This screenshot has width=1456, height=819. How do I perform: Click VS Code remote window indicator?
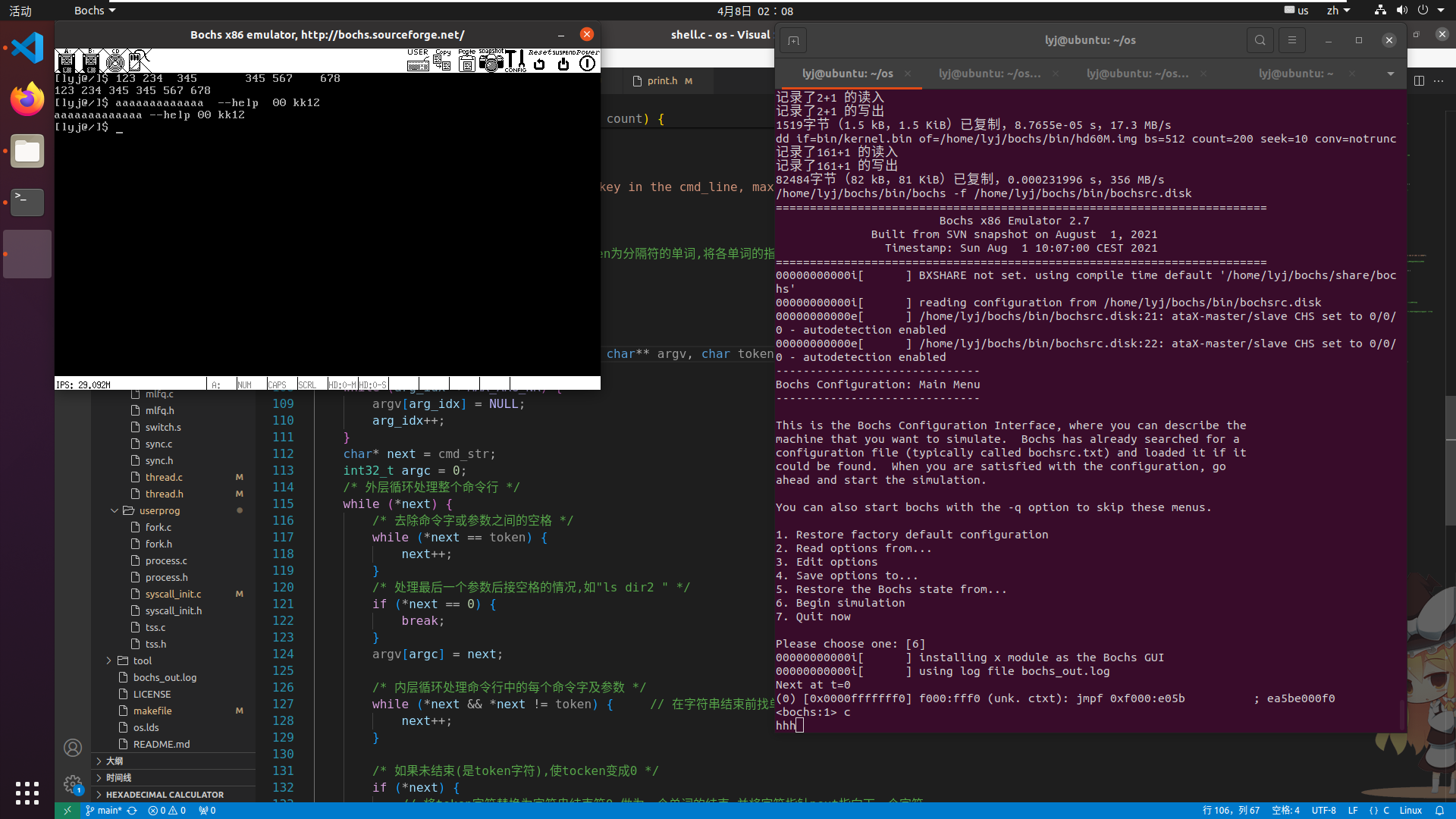[x=67, y=811]
